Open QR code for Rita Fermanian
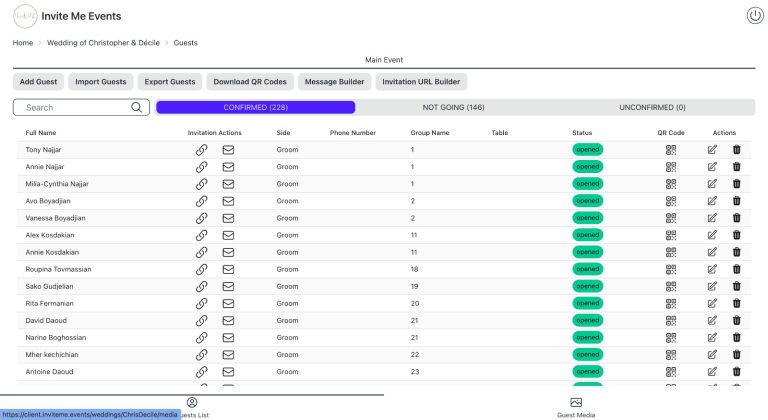 click(x=672, y=303)
